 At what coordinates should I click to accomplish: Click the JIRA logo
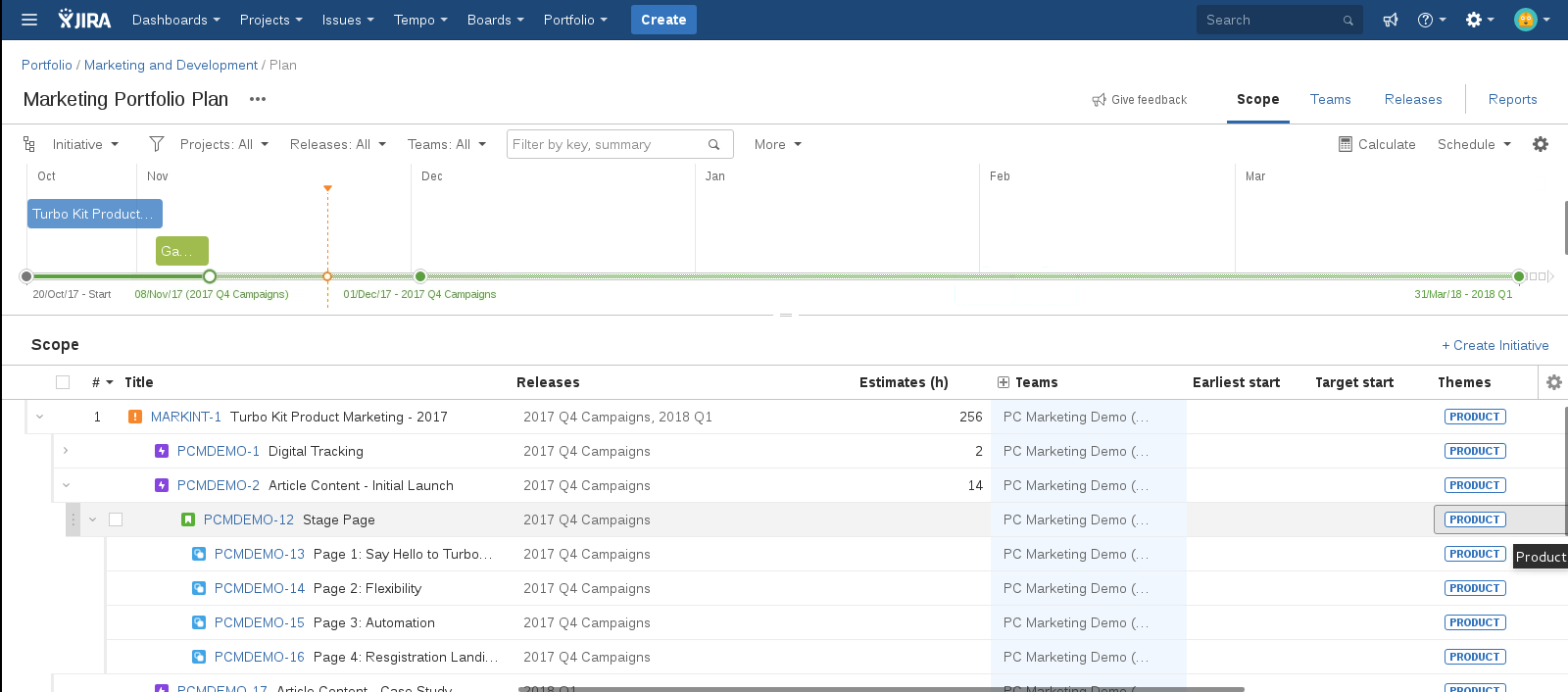click(x=84, y=20)
